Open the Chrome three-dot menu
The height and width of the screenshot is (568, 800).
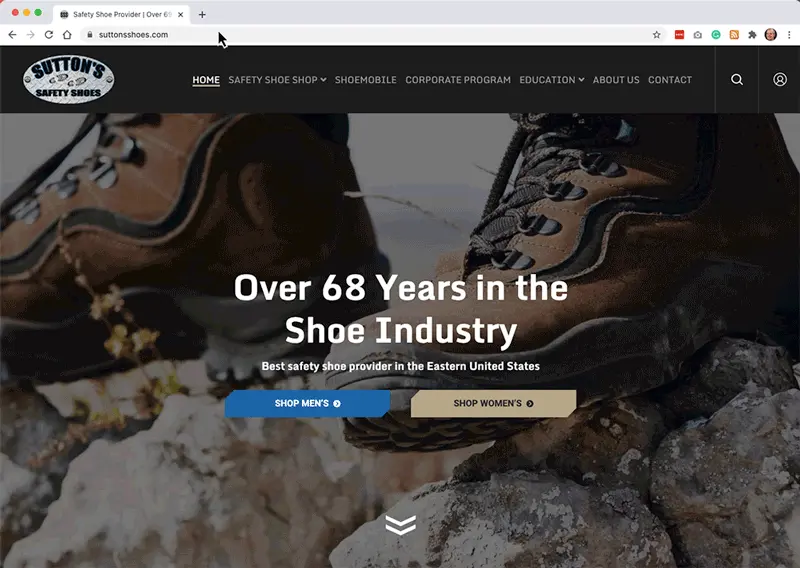click(789, 35)
